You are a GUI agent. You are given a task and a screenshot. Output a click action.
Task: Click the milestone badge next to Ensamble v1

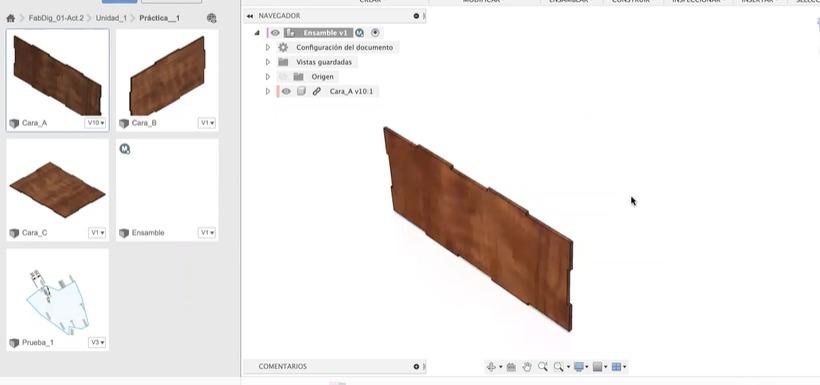tap(360, 33)
